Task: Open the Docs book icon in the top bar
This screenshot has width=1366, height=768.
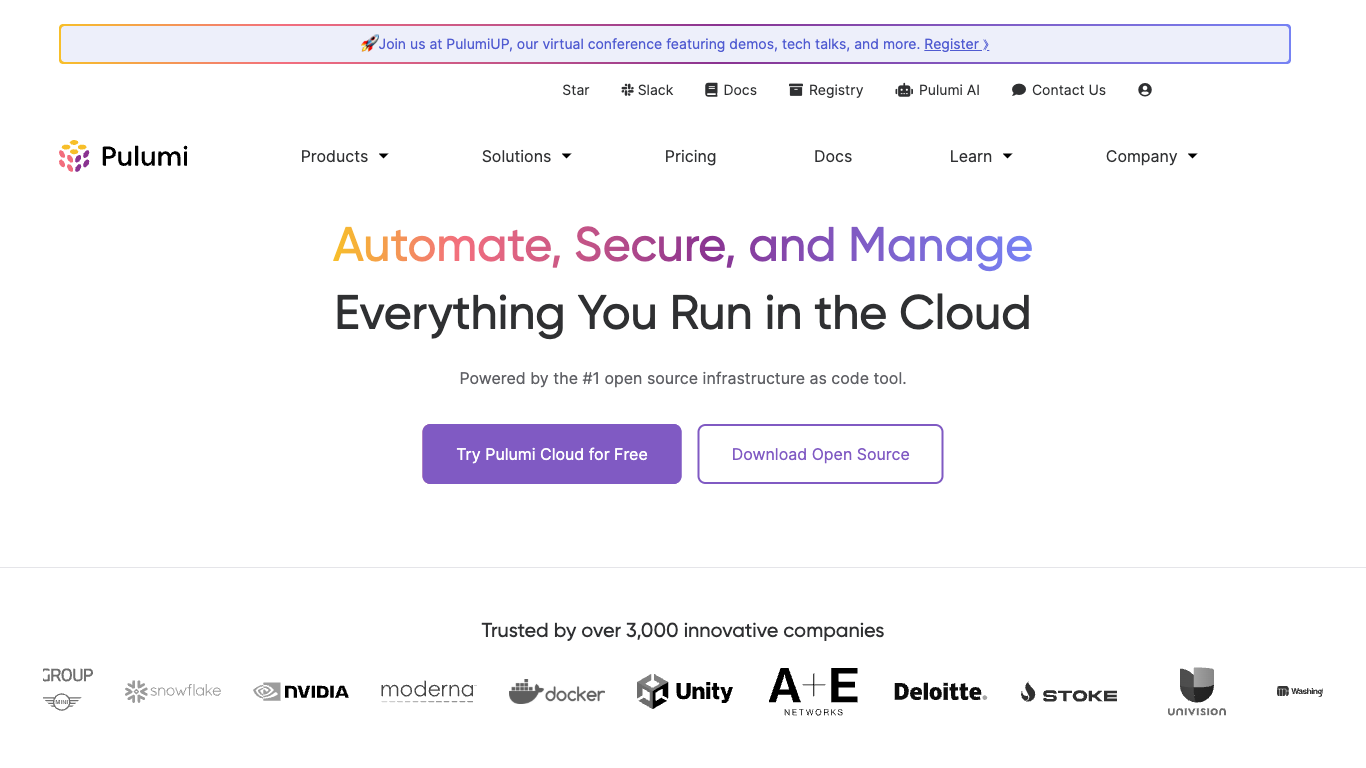Action: 711,90
